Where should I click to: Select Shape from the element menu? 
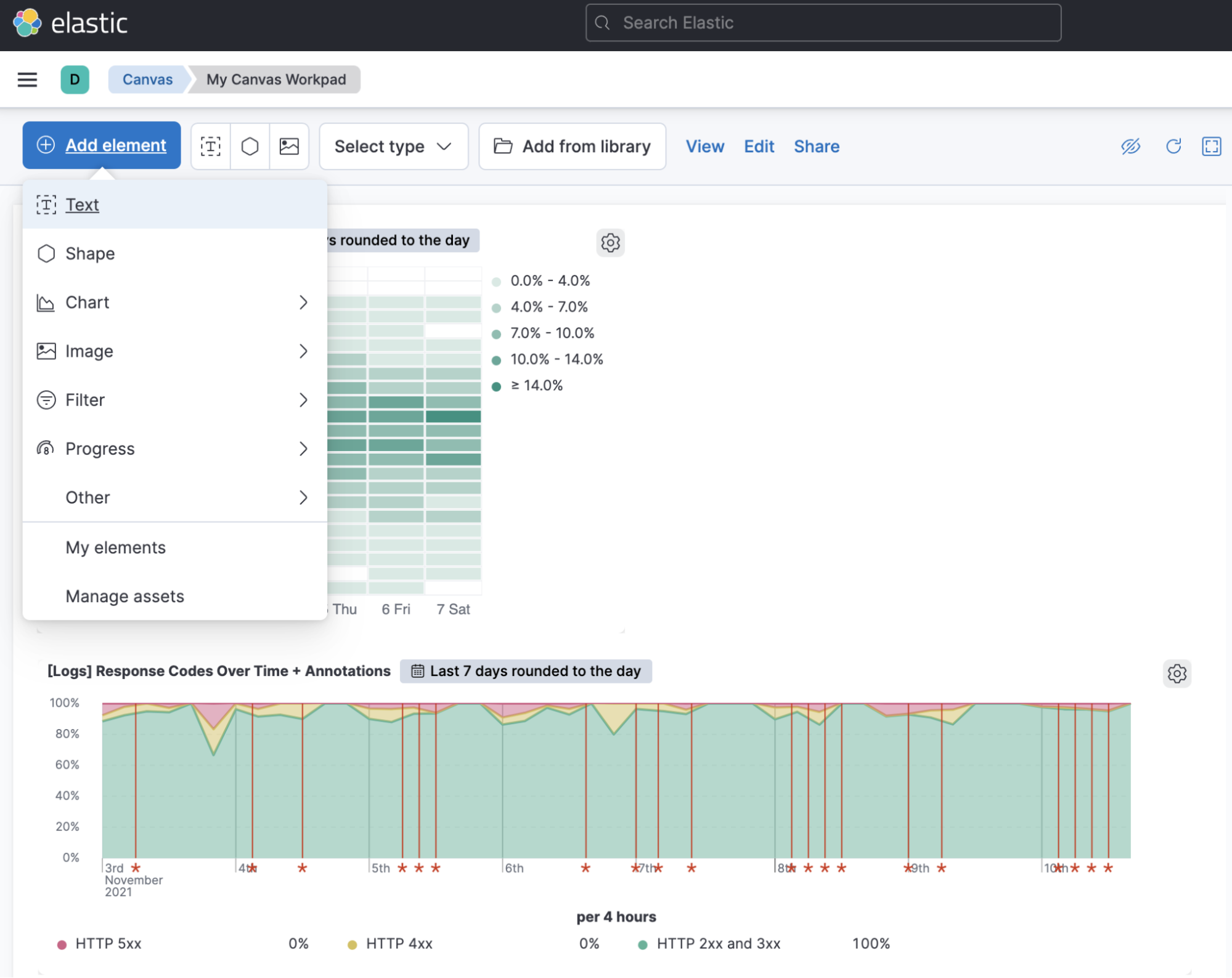[x=90, y=254]
